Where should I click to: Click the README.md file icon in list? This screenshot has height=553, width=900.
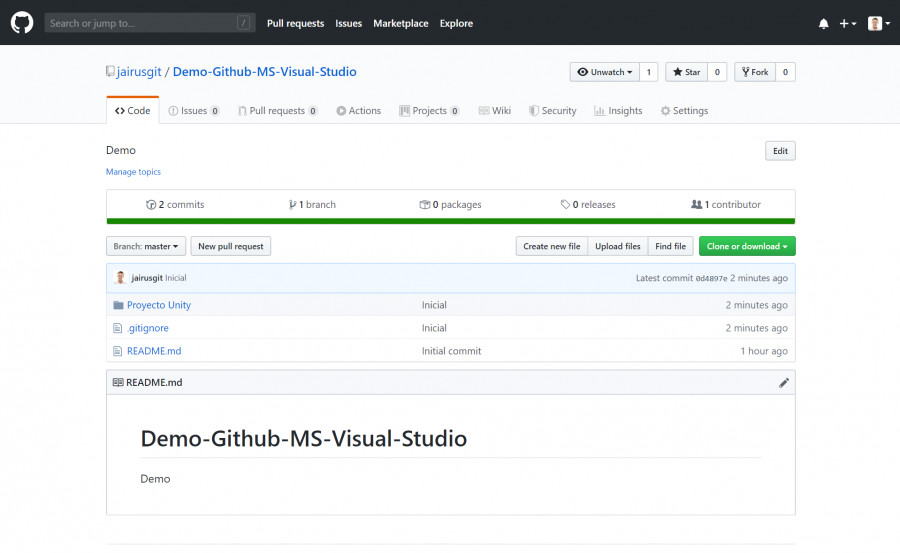tap(118, 351)
